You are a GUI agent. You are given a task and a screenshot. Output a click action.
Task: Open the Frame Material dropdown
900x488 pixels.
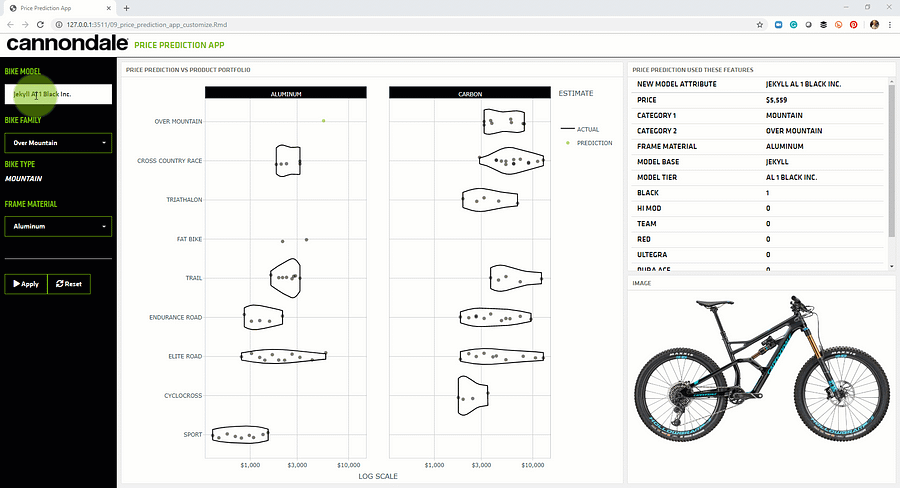(x=58, y=226)
